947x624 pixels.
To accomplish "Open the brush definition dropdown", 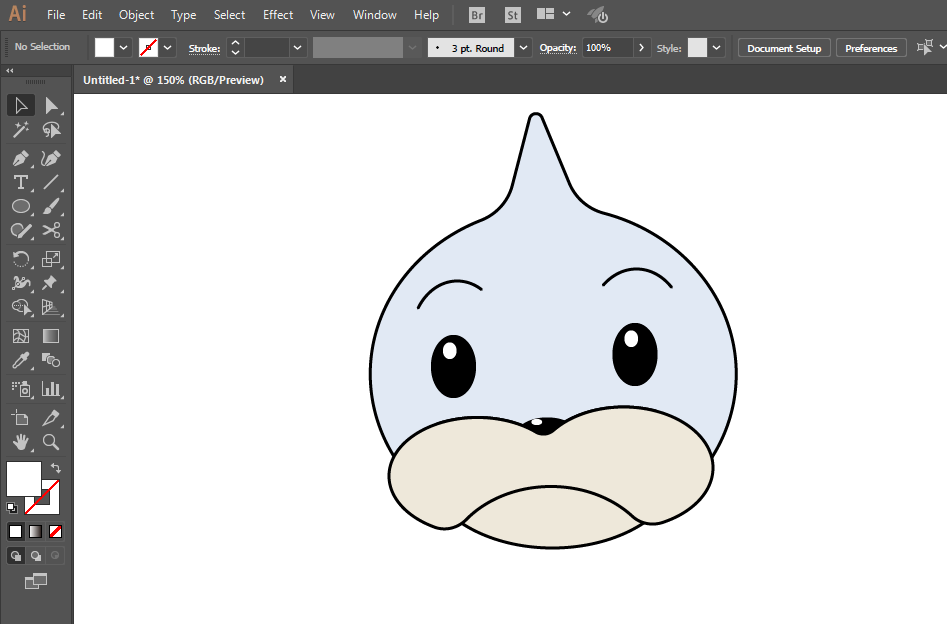I will coord(523,48).
